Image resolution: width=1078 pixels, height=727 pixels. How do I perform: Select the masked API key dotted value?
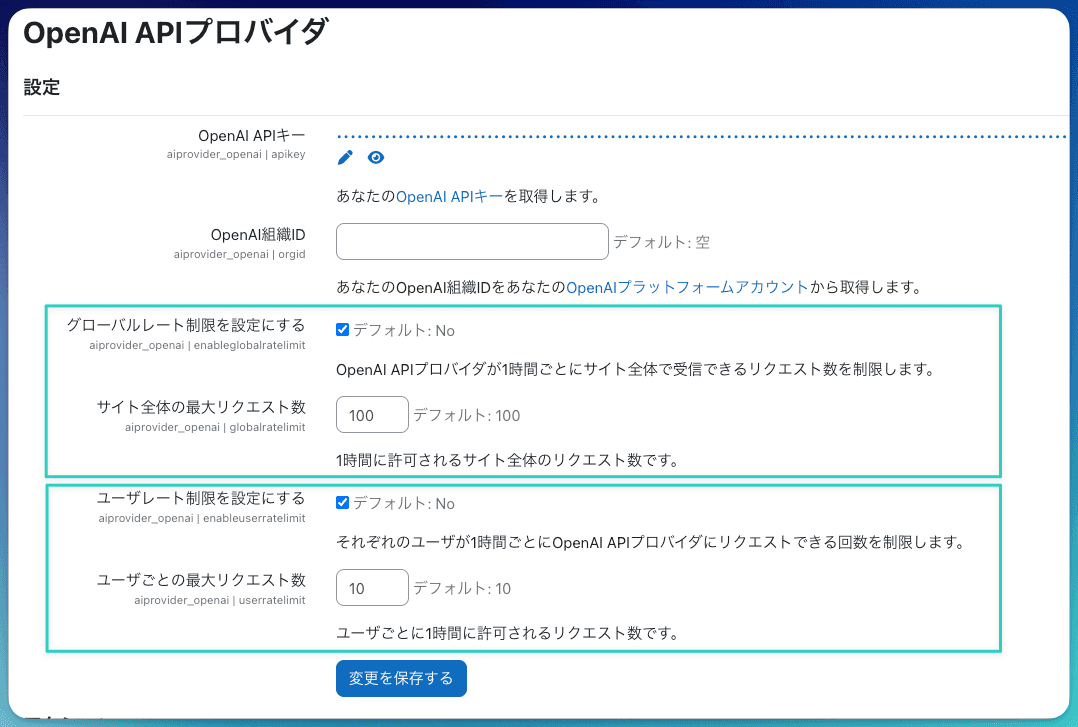tap(701, 137)
